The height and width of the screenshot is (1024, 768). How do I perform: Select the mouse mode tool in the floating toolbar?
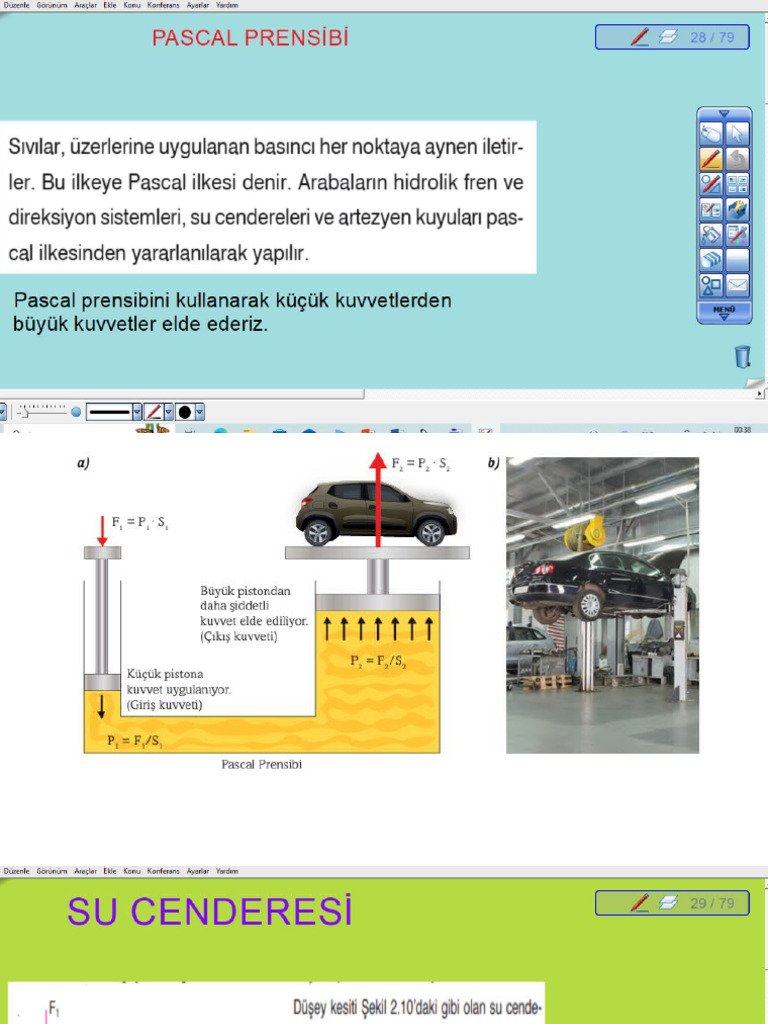(x=711, y=135)
